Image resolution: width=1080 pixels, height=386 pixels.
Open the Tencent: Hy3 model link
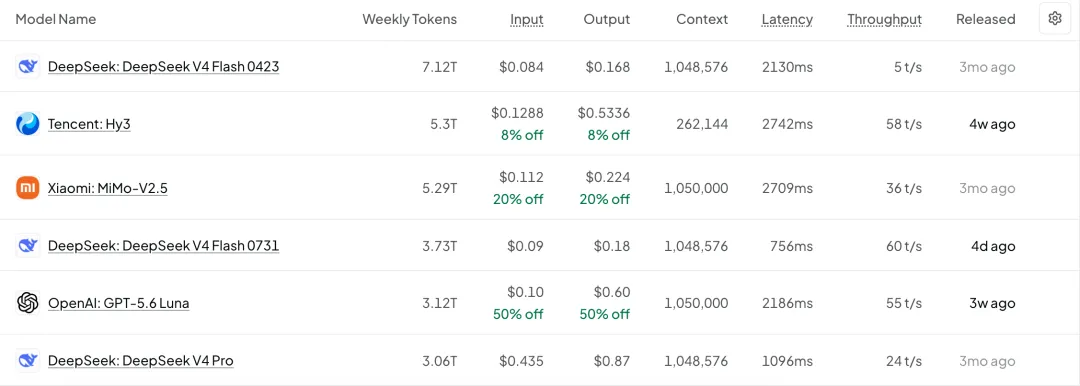tap(89, 125)
